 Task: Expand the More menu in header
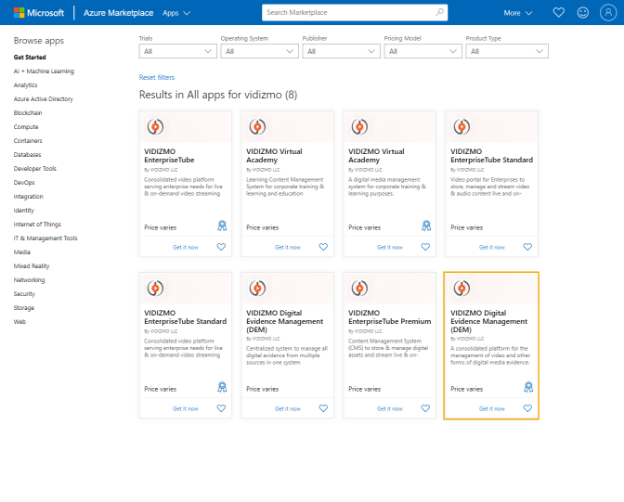pyautogui.click(x=518, y=13)
